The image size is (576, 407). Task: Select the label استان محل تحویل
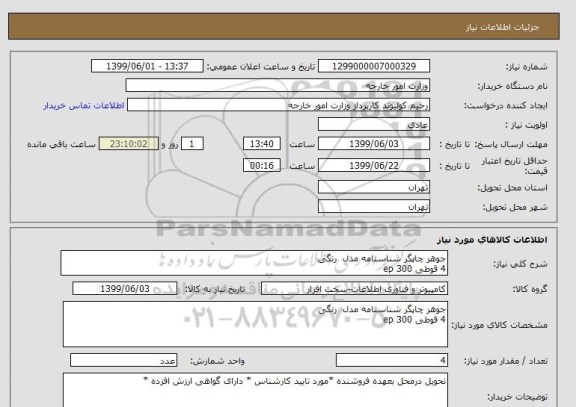512,188
